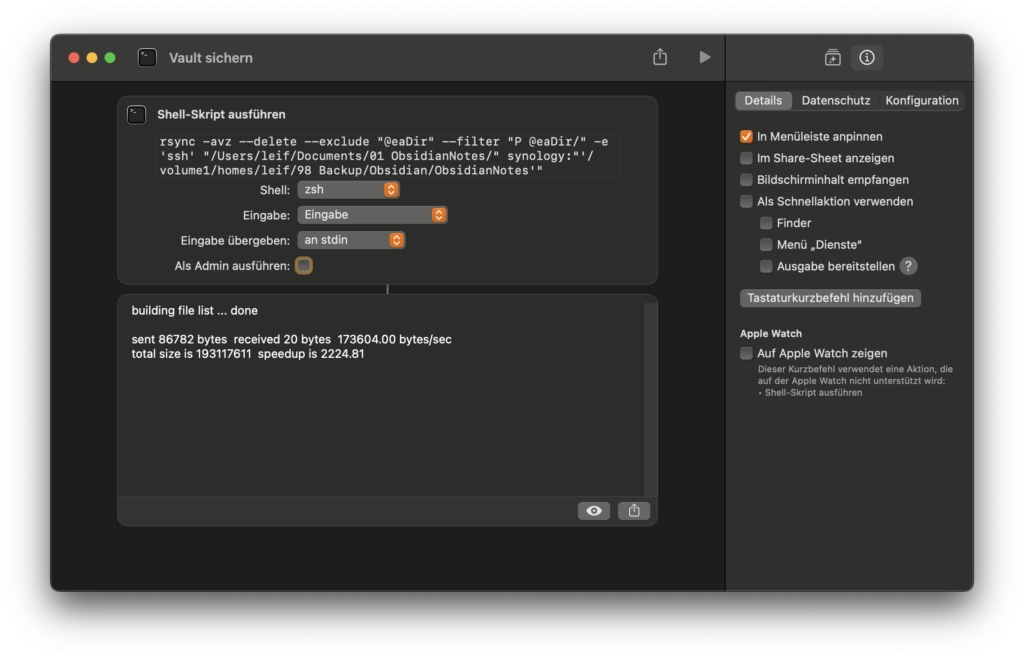This screenshot has height=658, width=1024.
Task: Click the Apple Watch section heading
Action: [771, 334]
